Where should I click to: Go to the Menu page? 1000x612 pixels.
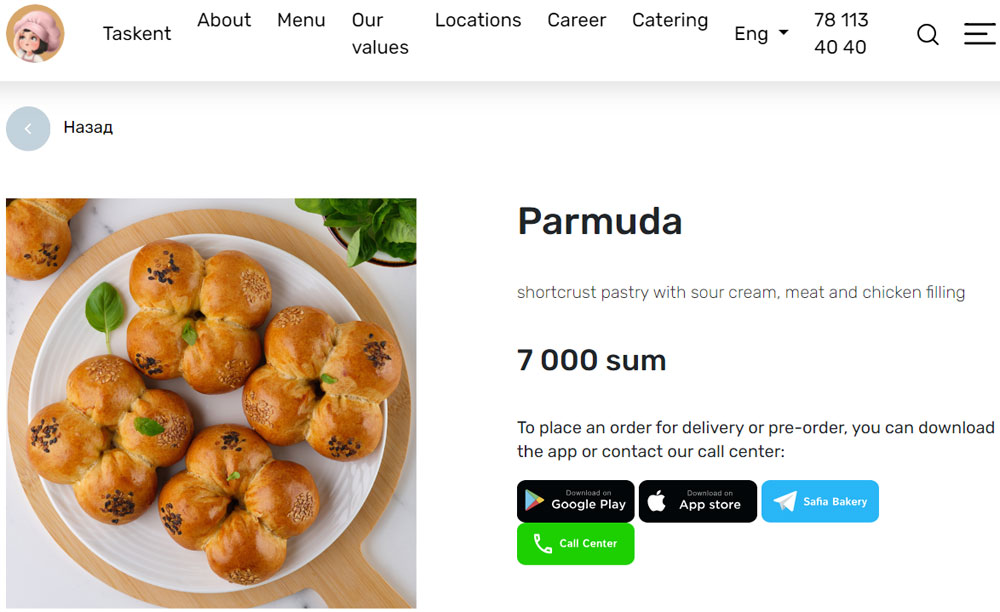click(x=301, y=20)
